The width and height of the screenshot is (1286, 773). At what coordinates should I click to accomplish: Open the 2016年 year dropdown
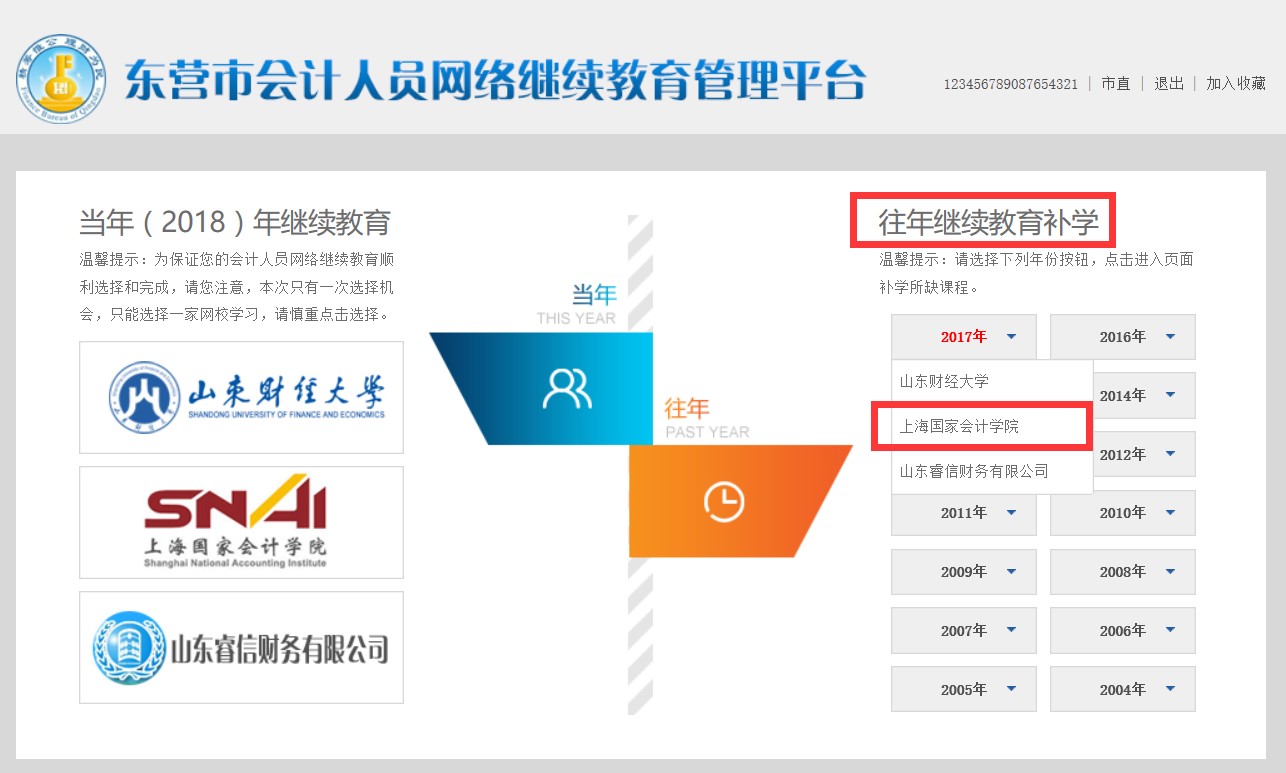1123,337
